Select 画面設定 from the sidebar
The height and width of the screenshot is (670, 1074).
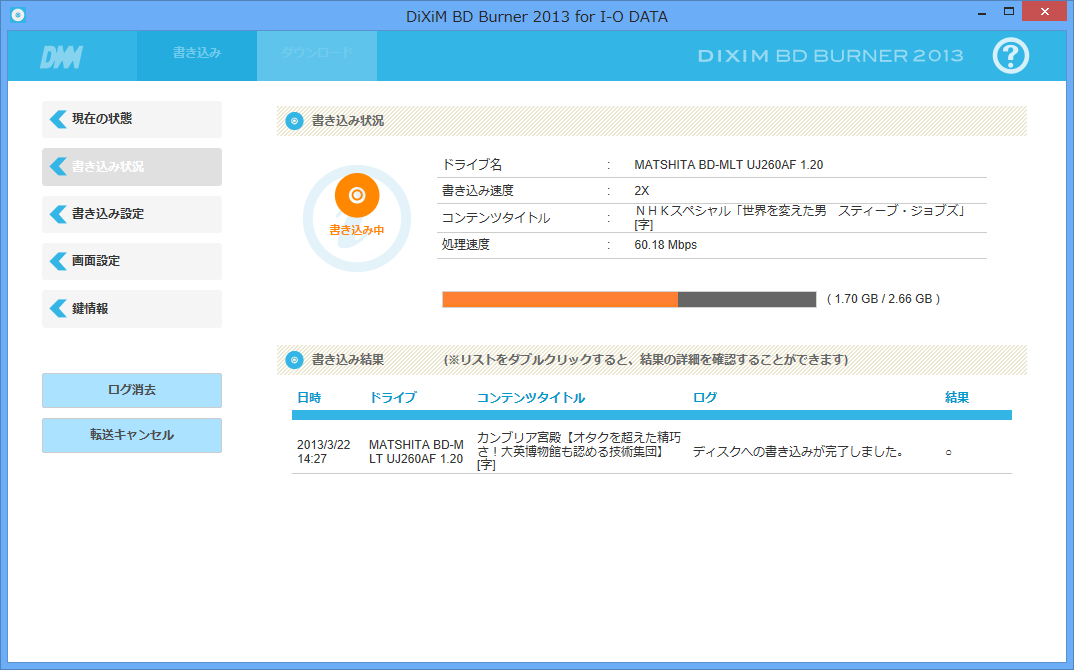(x=131, y=261)
